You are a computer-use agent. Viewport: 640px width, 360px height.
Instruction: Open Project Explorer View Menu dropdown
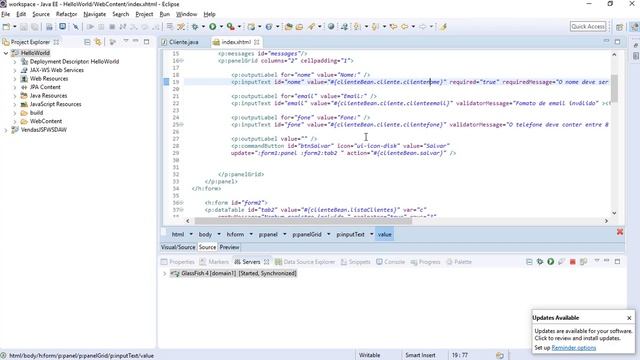click(126, 42)
